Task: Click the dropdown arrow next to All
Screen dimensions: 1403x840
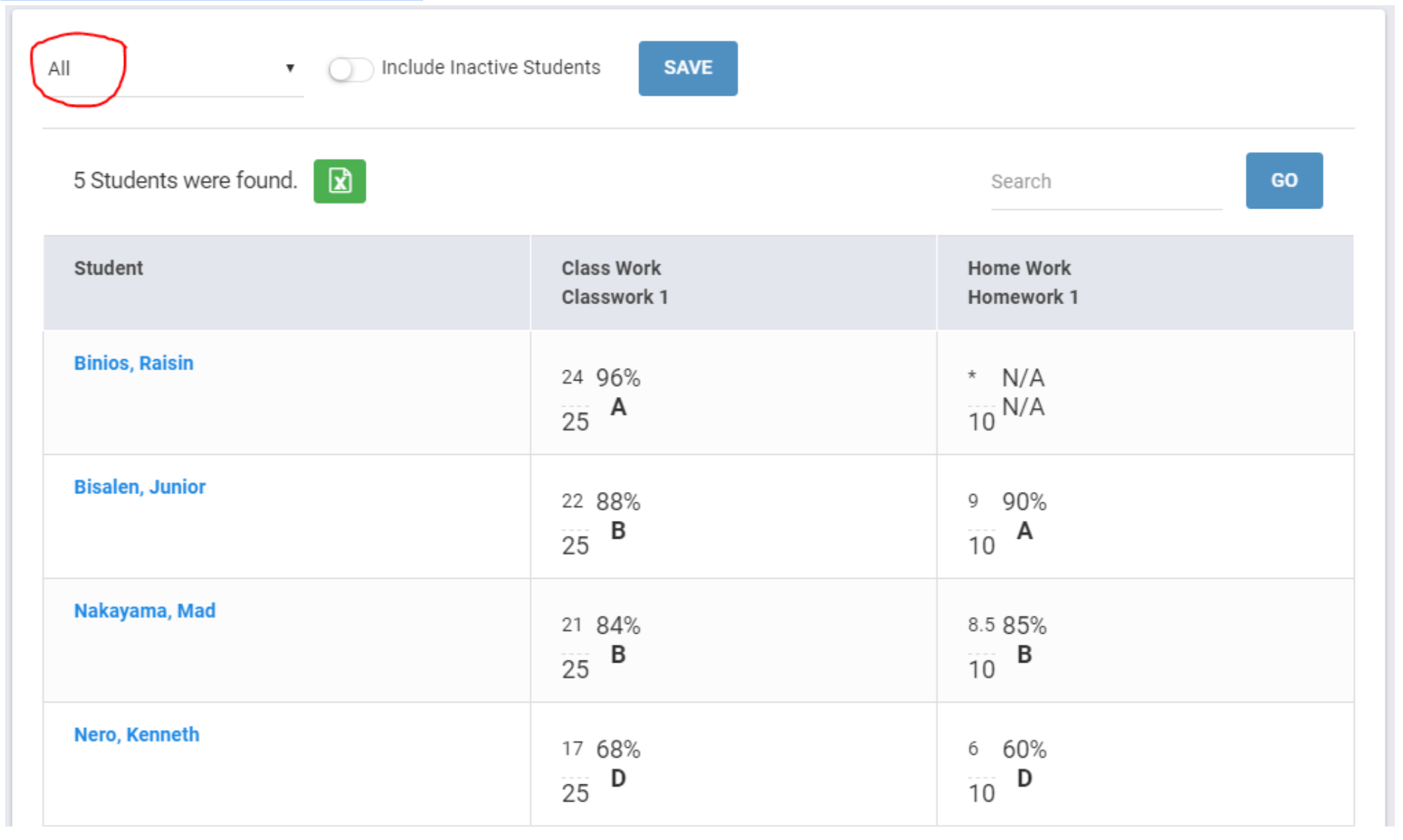Action: [x=290, y=68]
